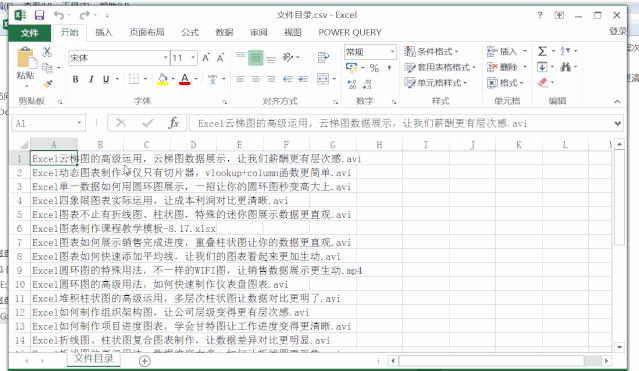Set bottom vertical alignment
Viewport: 639px width, 371px height.
pos(271,58)
